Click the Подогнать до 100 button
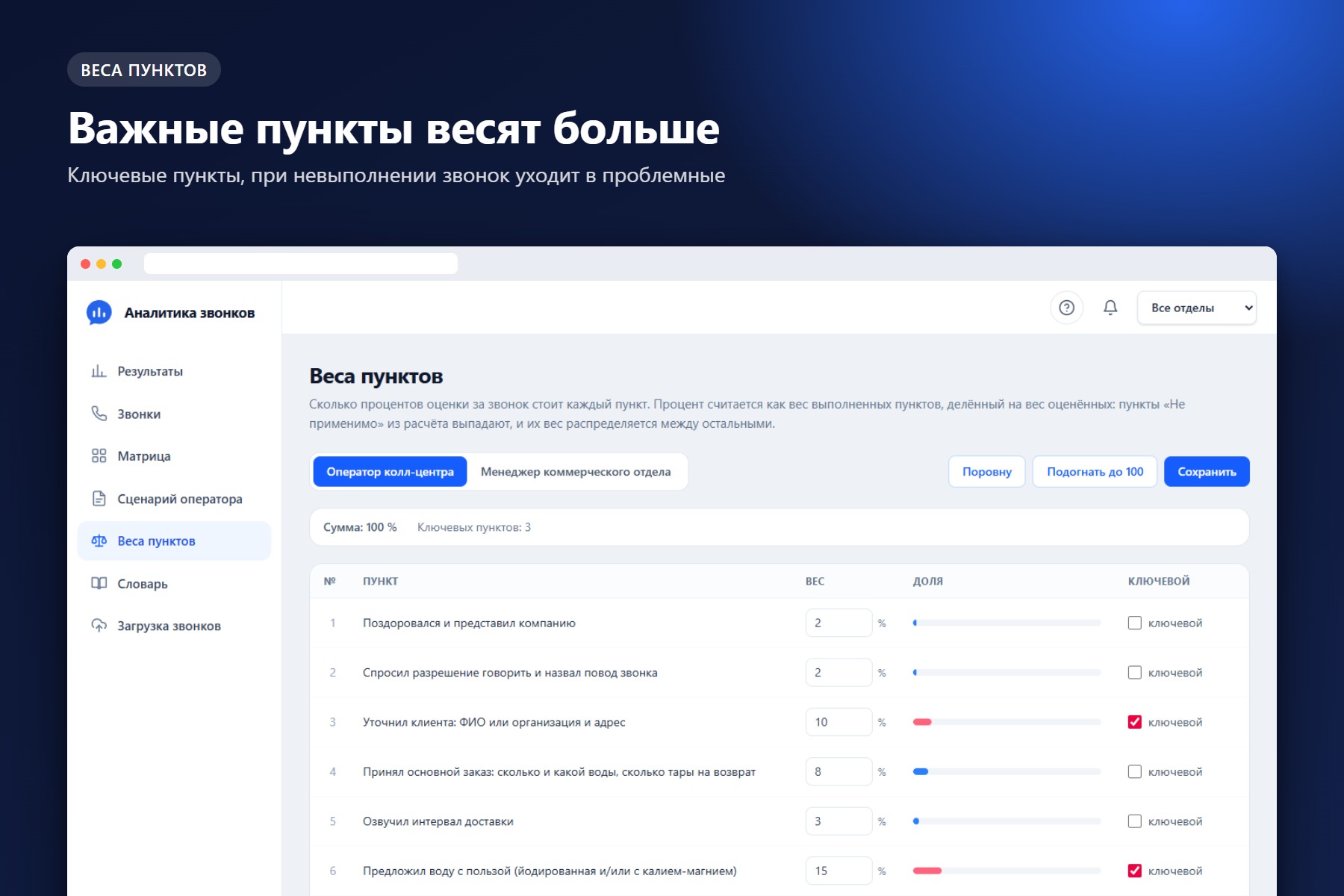 point(1095,472)
